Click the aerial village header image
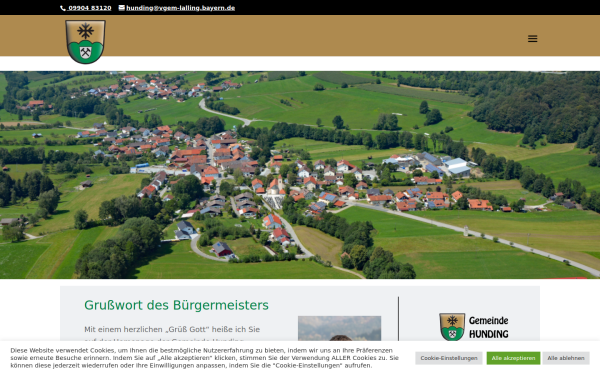 pyautogui.click(x=300, y=175)
